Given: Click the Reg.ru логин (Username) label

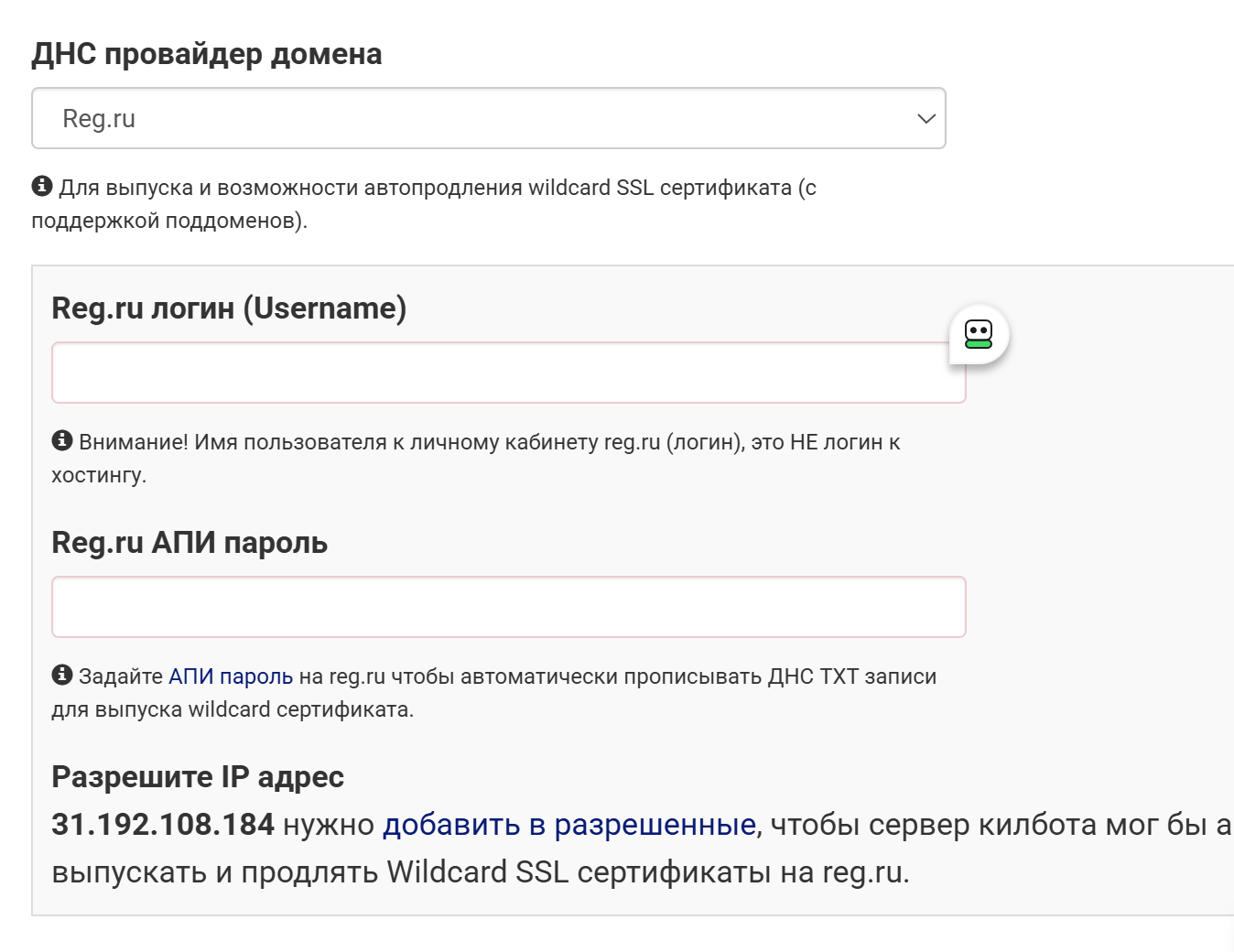Looking at the screenshot, I should coord(229,308).
